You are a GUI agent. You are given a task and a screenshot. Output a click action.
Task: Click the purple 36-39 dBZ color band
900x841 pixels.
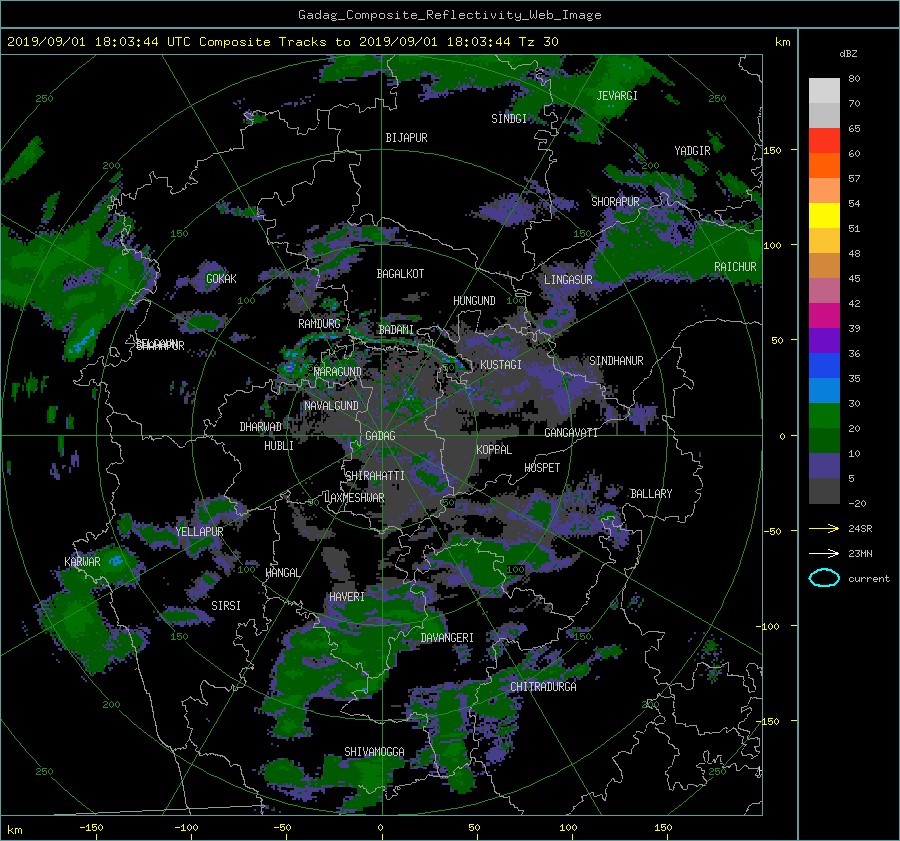pyautogui.click(x=824, y=340)
